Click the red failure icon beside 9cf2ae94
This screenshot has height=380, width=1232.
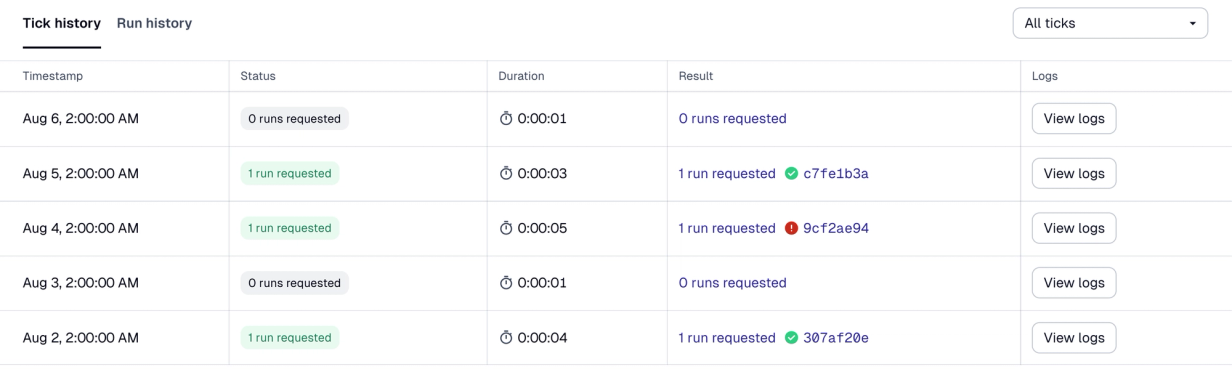click(792, 228)
